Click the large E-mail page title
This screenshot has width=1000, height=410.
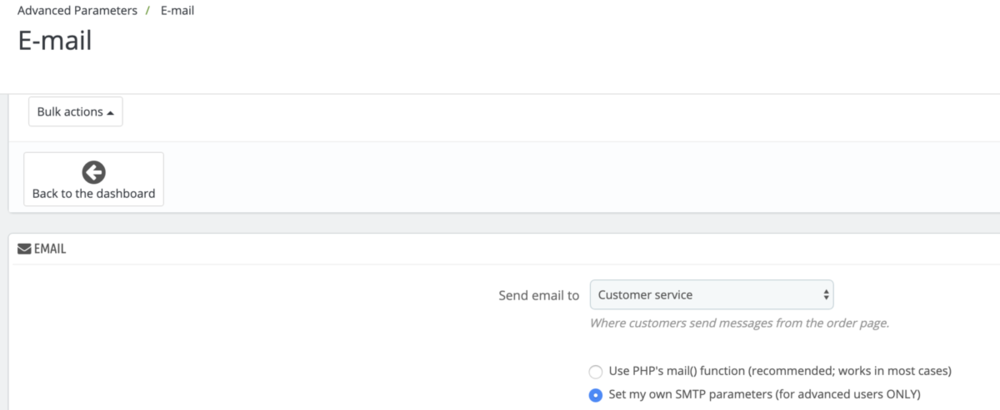[55, 41]
